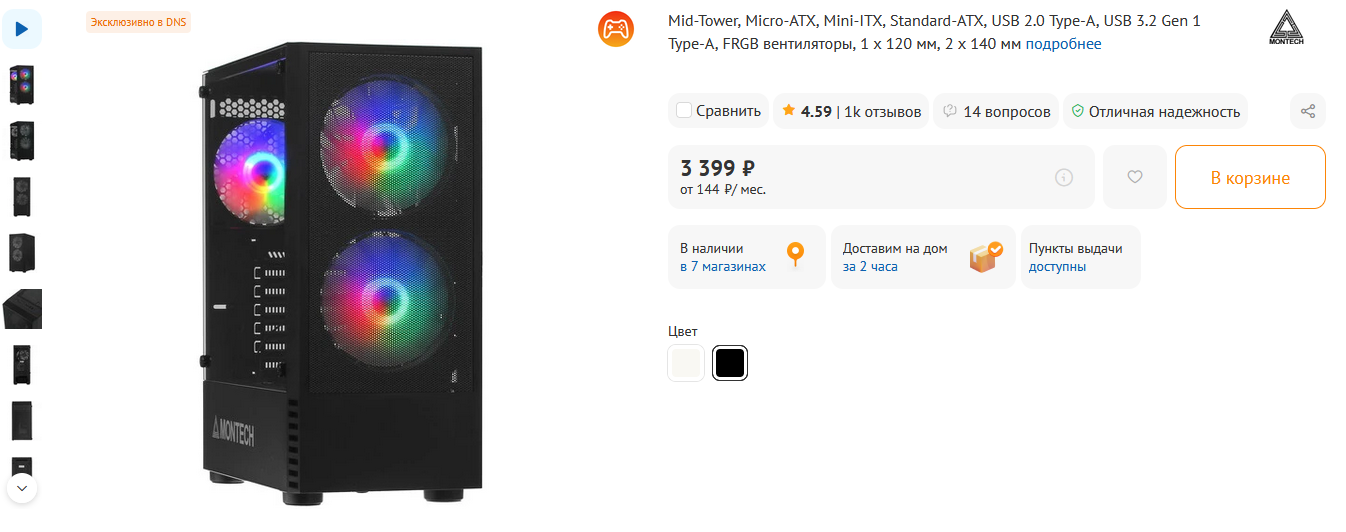Image resolution: width=1346 pixels, height=532 pixels.
Task: Select the white color swatch
Action: [x=686, y=363]
